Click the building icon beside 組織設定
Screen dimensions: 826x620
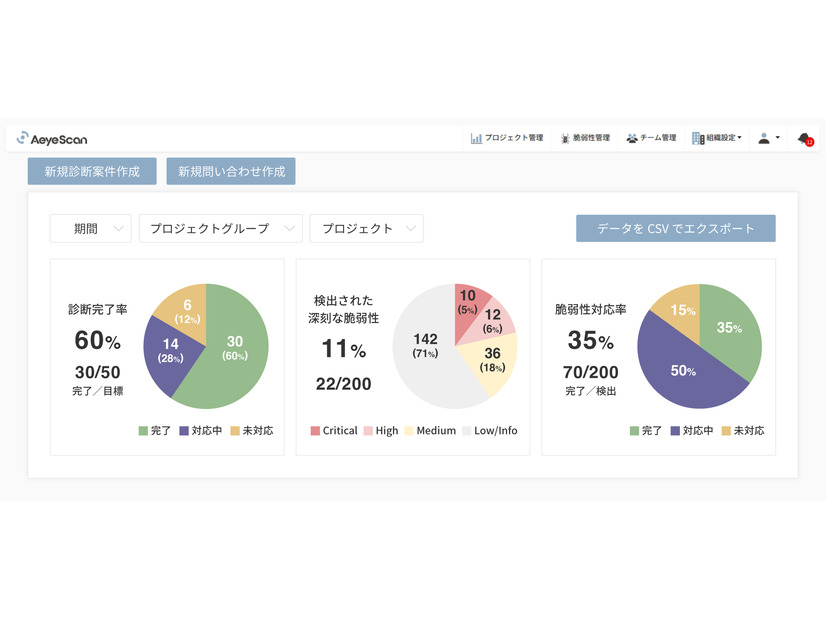click(x=697, y=137)
